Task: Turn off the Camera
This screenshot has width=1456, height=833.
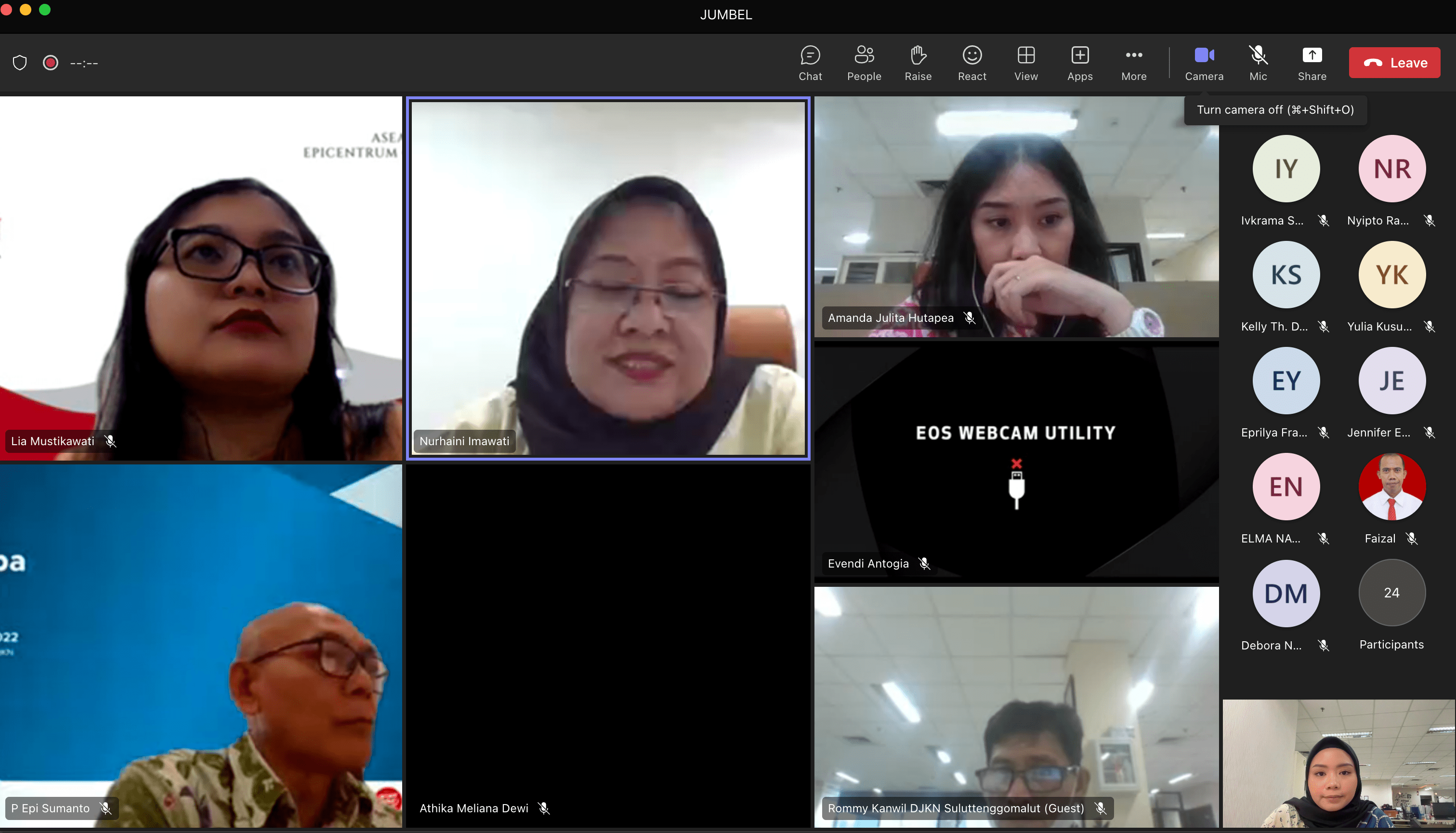Action: [1204, 62]
